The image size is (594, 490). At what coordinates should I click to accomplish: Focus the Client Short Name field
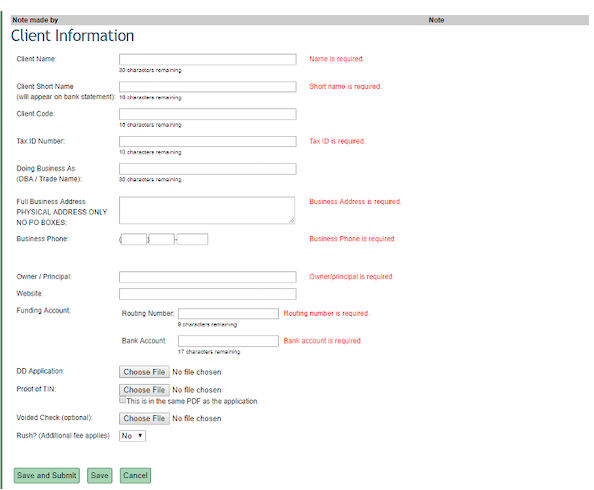click(x=208, y=87)
